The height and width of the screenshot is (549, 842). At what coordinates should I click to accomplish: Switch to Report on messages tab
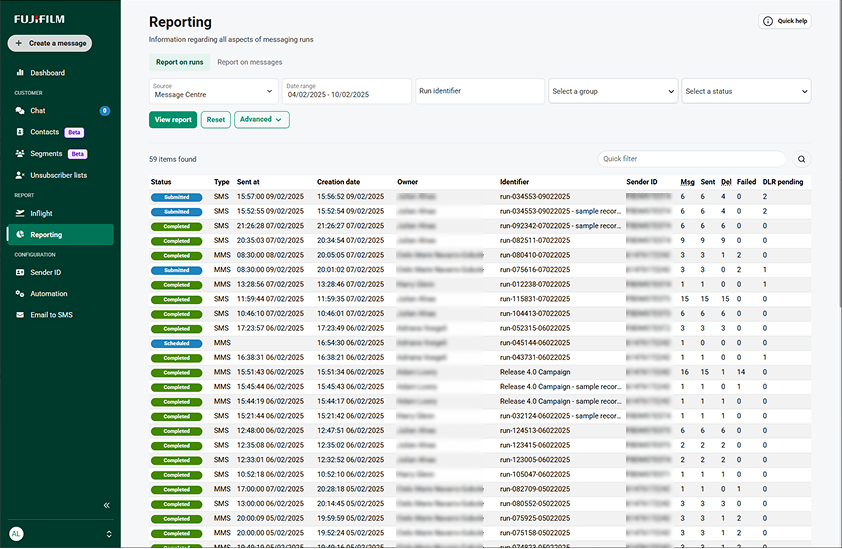pos(249,62)
